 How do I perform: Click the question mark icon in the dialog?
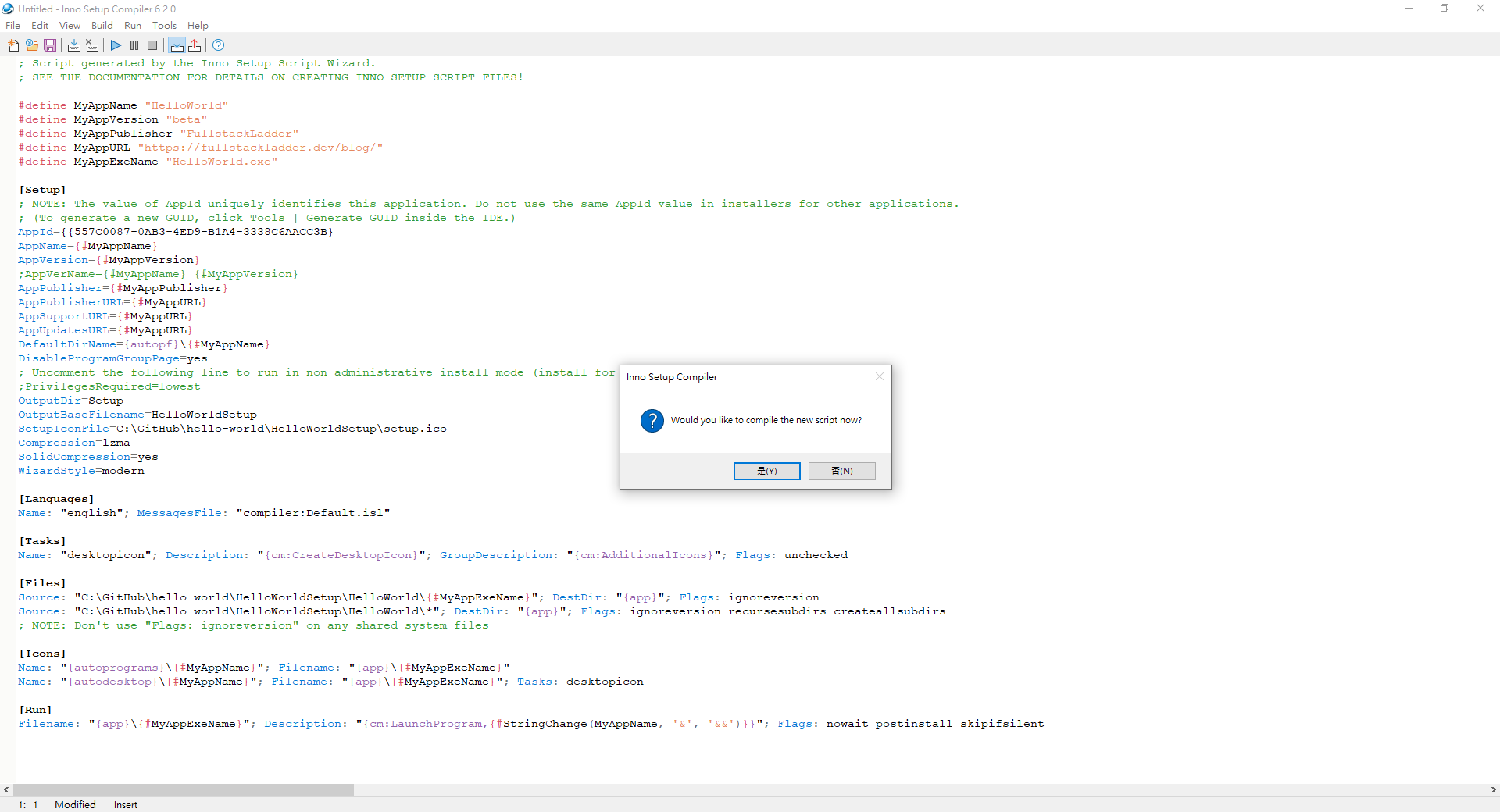coord(652,421)
